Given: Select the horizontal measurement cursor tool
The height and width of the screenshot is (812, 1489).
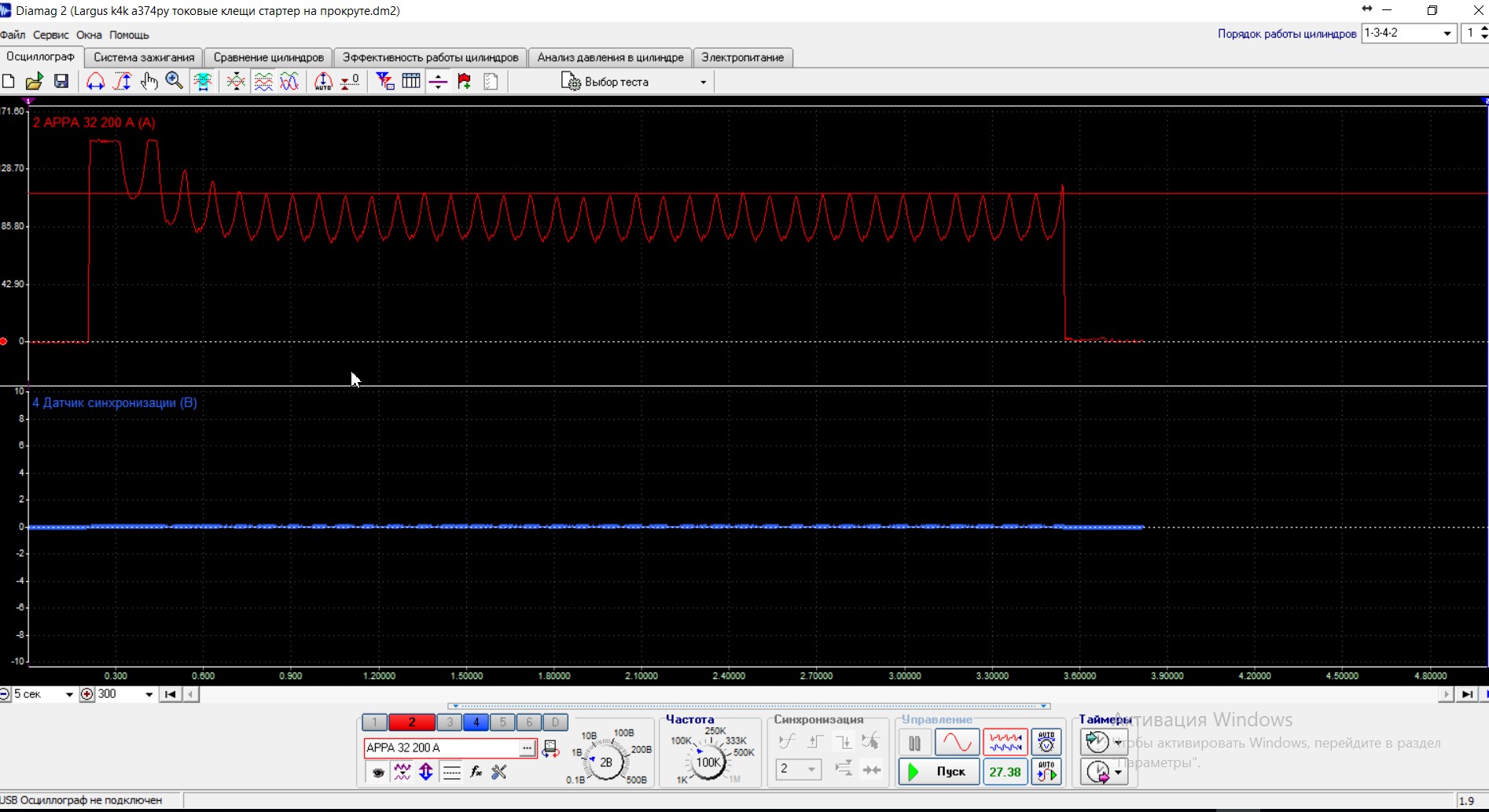Looking at the screenshot, I should (x=95, y=82).
